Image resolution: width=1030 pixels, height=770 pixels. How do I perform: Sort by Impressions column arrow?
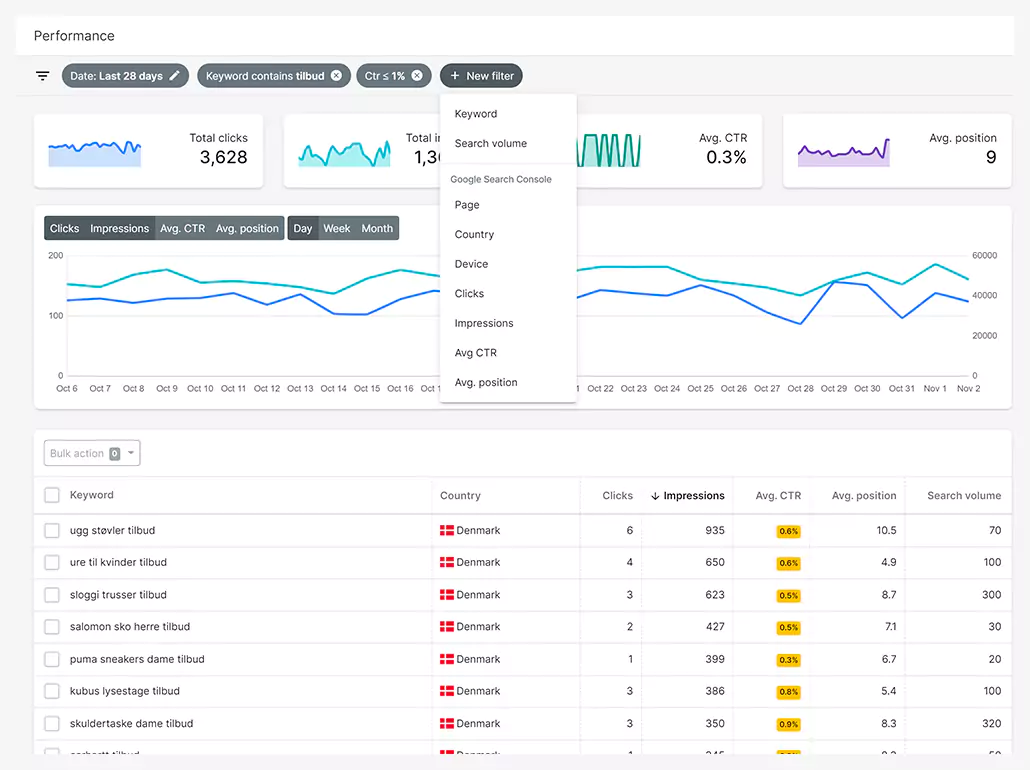point(655,496)
